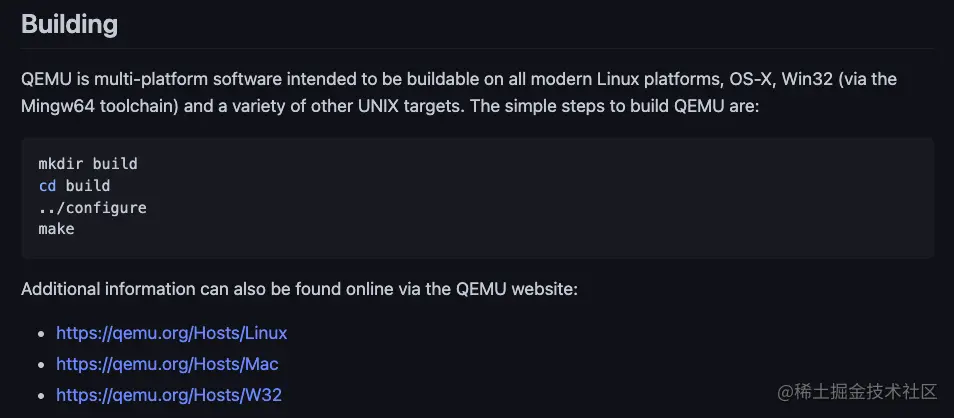Open the qemu.org/Hosts/Mac link
Image resolution: width=954 pixels, height=418 pixels.
point(167,364)
